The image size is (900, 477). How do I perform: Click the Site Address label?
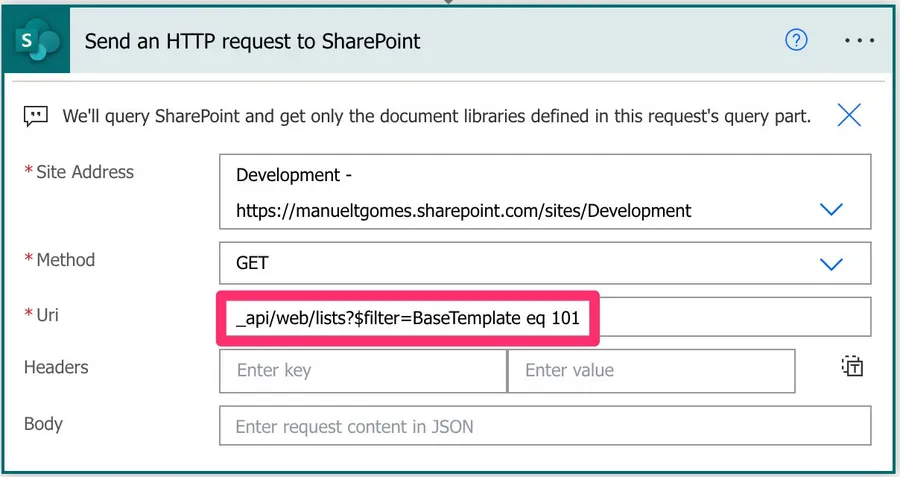point(84,172)
